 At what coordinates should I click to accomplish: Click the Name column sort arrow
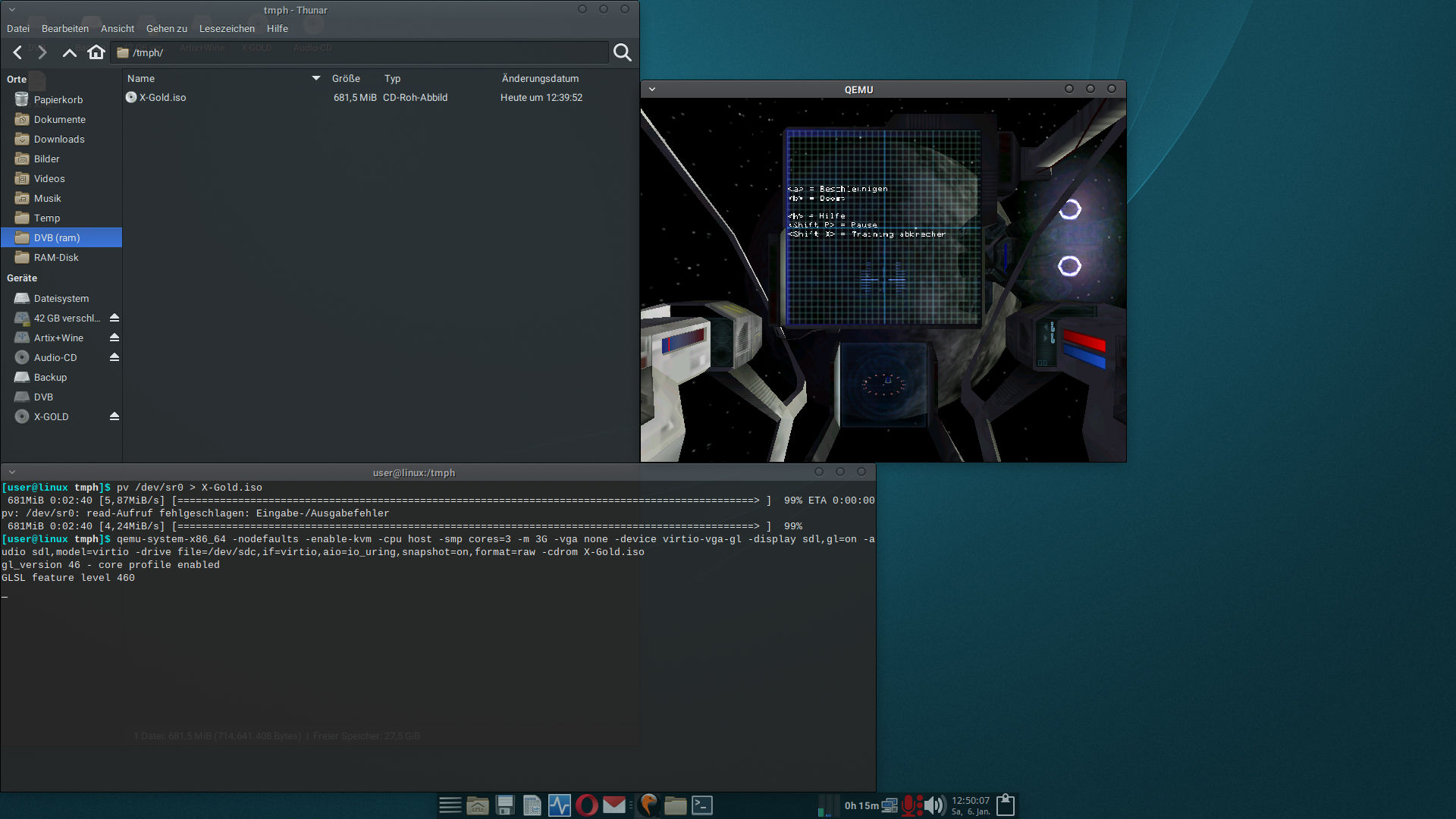point(315,78)
